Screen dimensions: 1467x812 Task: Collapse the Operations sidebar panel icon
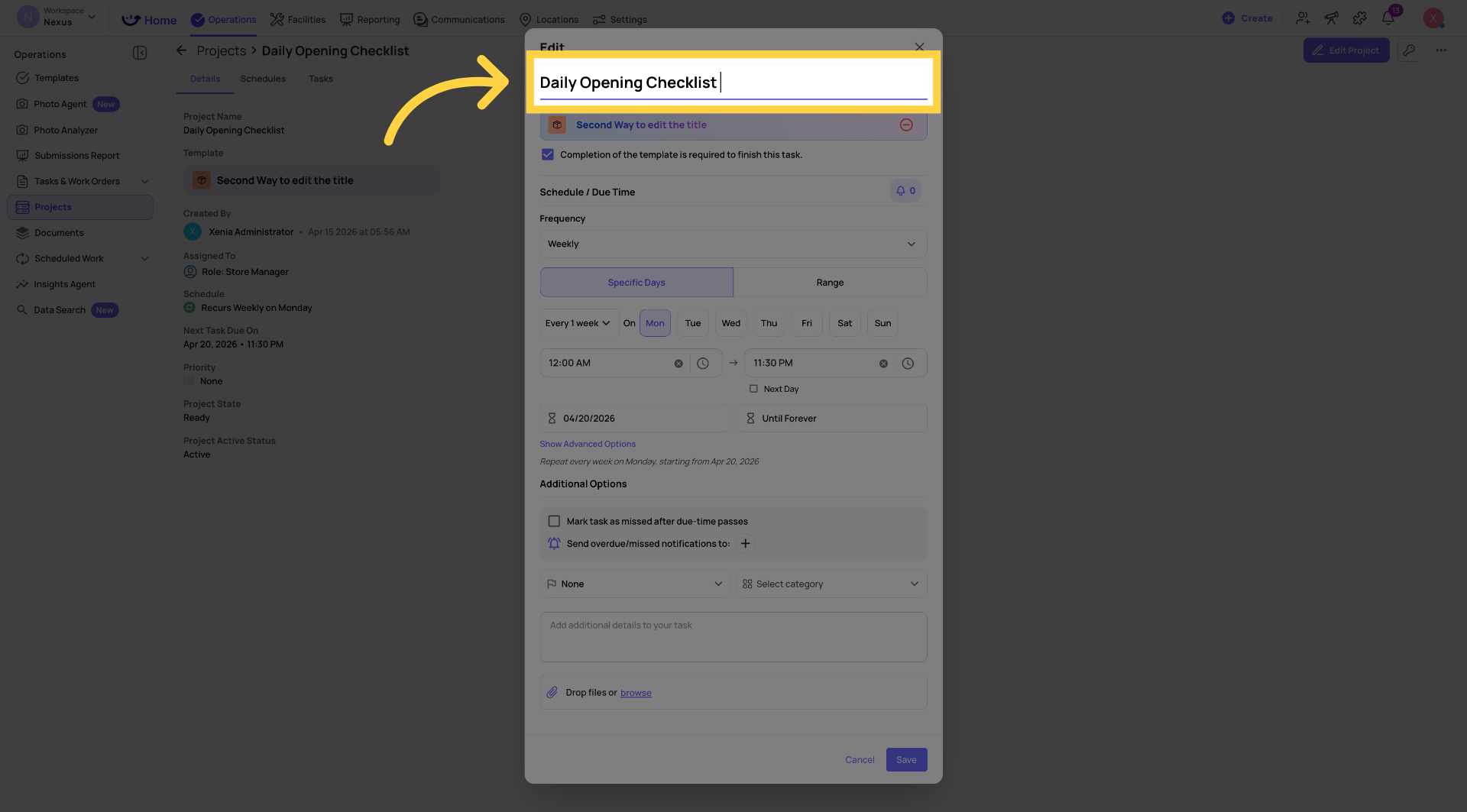(x=140, y=53)
